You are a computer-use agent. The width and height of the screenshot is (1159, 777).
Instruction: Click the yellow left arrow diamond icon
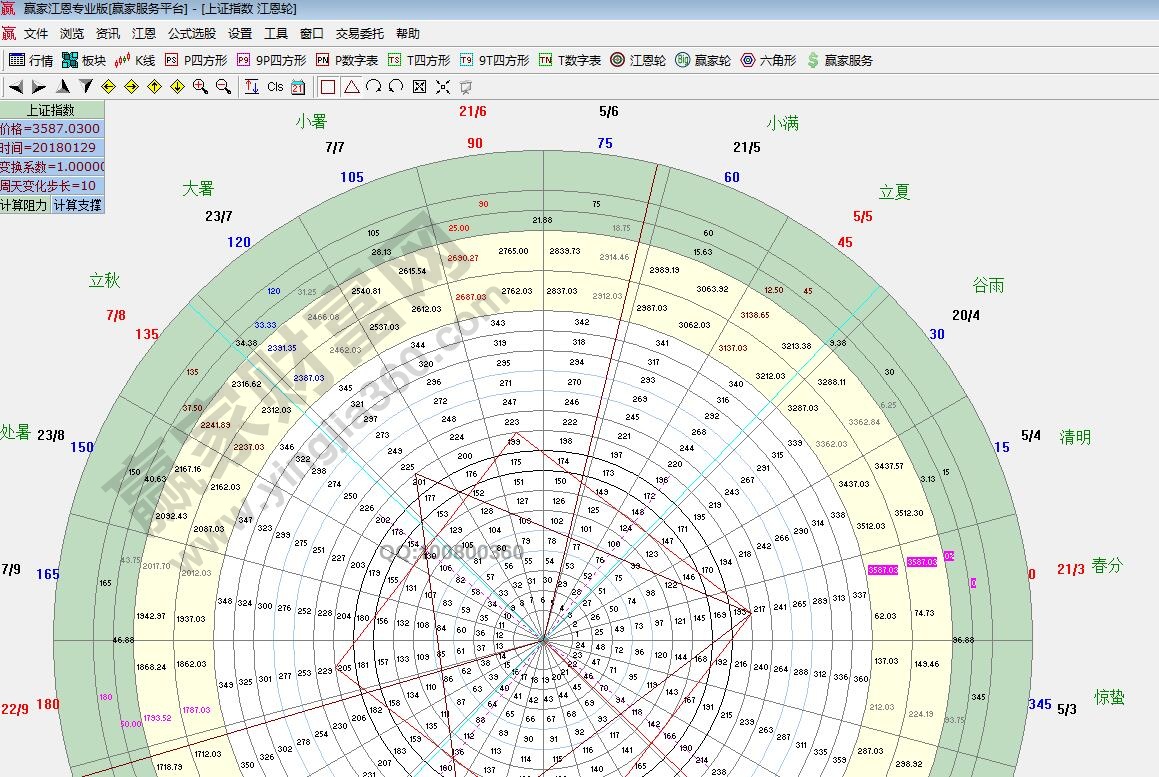(108, 87)
